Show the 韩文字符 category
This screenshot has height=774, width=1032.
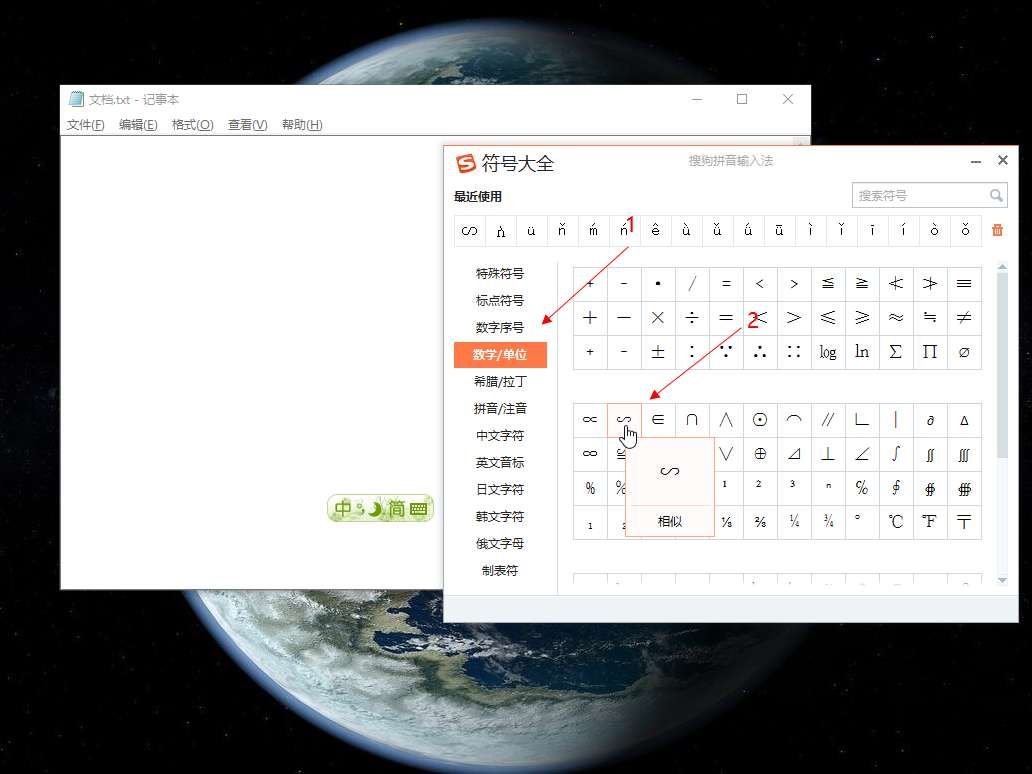tap(500, 517)
